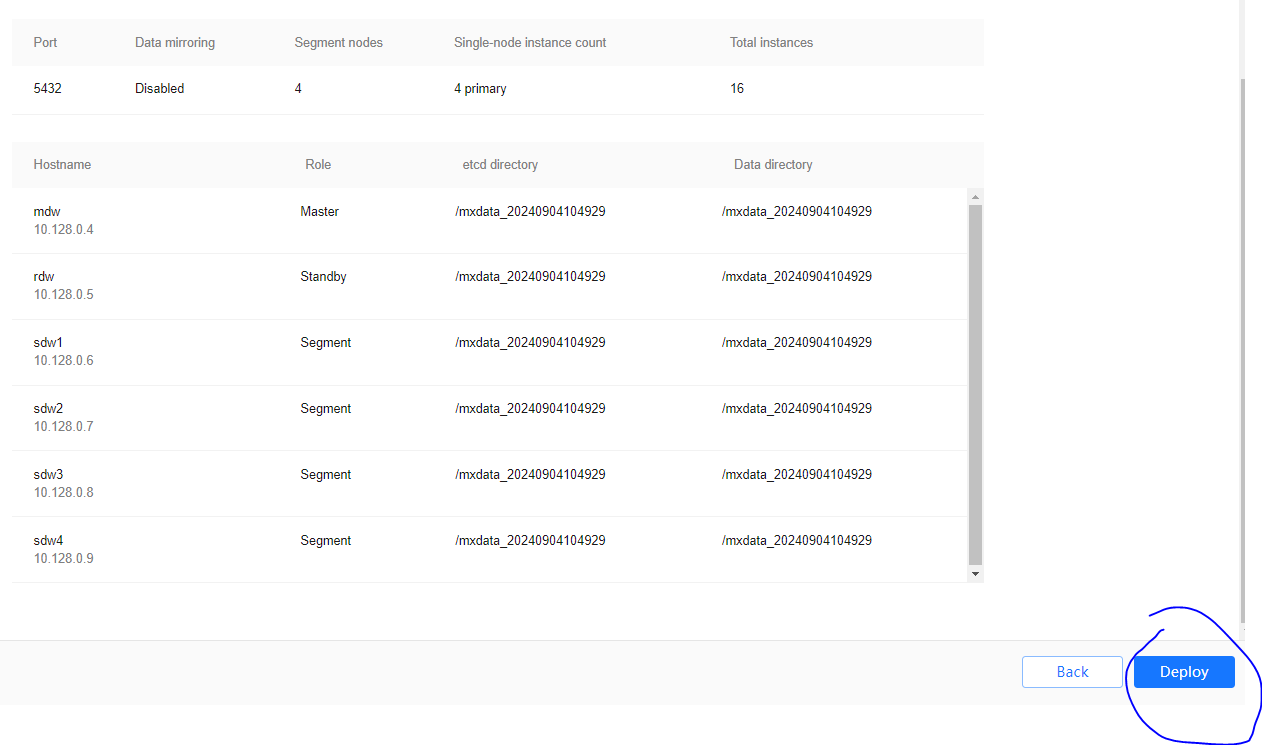Image resolution: width=1262 pixels, height=745 pixels.
Task: Click the Master role cell
Action: point(320,212)
